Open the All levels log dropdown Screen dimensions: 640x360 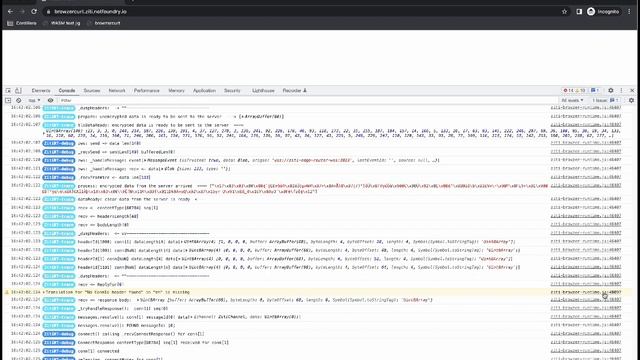click(572, 100)
